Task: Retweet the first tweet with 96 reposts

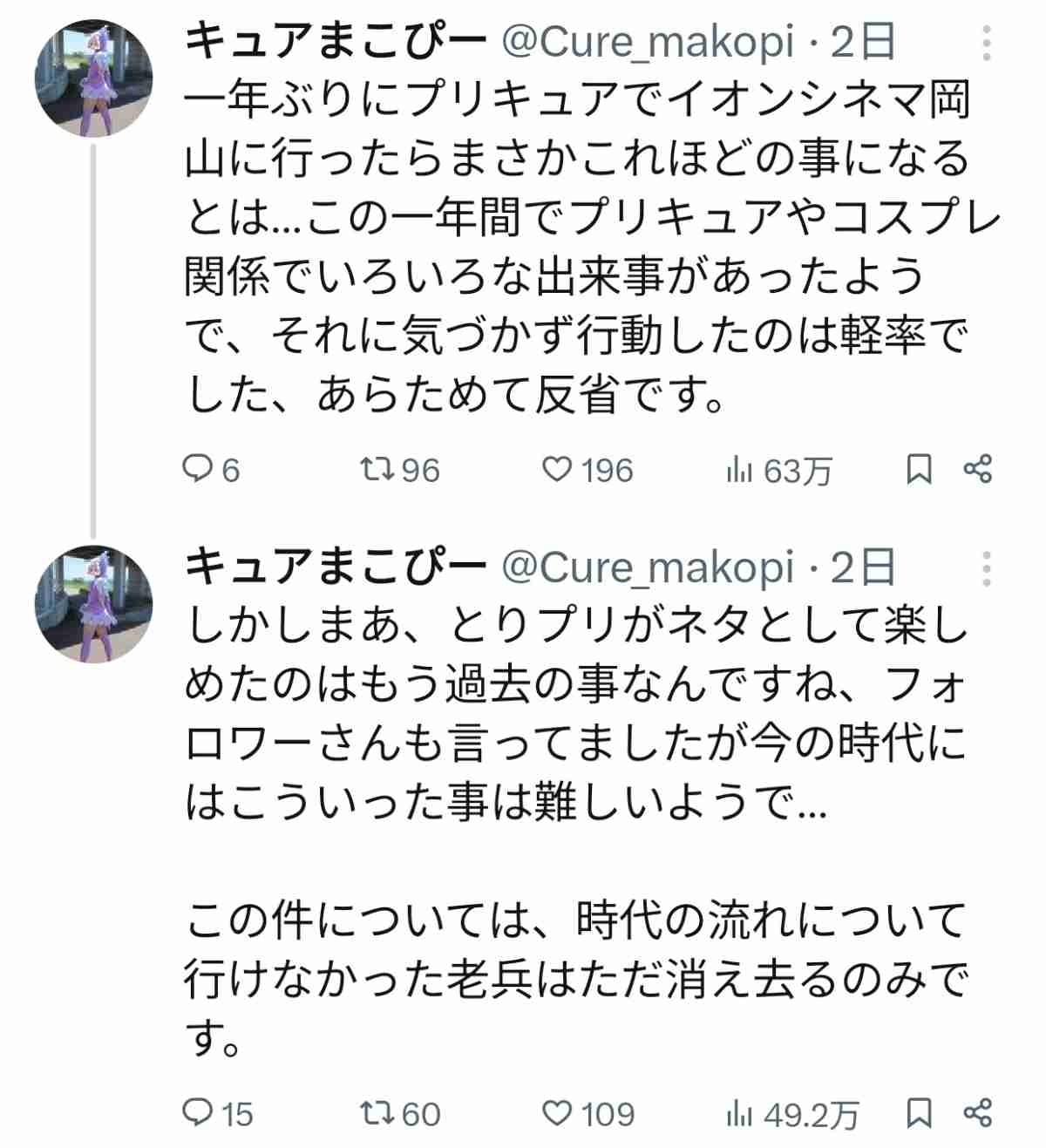Action: pyautogui.click(x=377, y=470)
